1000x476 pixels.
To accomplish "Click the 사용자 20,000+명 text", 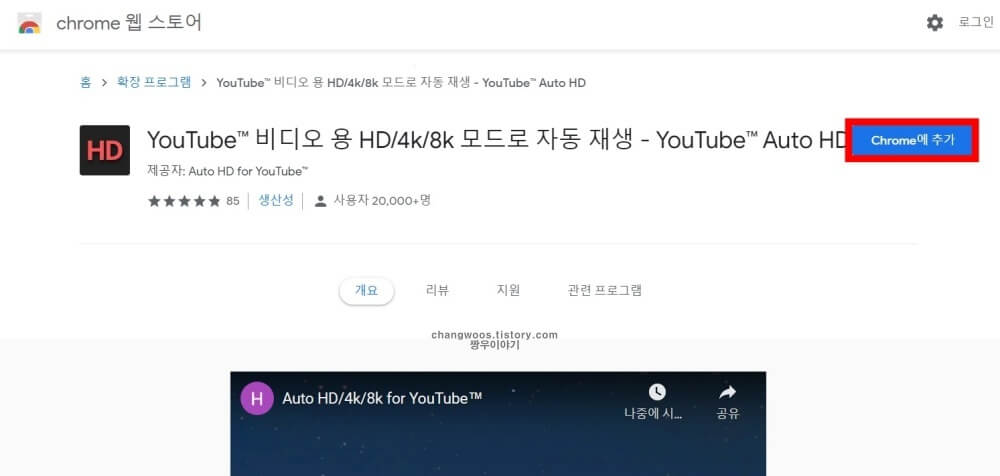I will 383,200.
